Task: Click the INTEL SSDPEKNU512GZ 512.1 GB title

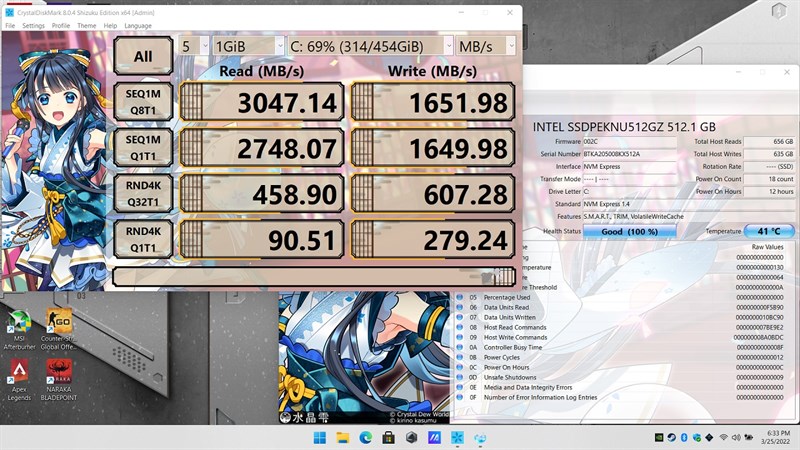Action: (x=624, y=127)
